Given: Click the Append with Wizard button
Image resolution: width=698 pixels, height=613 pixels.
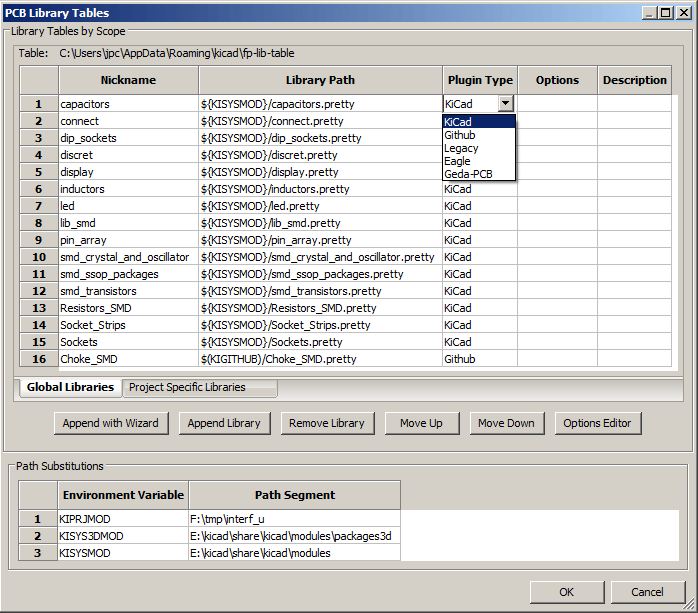Looking at the screenshot, I should pos(111,423).
